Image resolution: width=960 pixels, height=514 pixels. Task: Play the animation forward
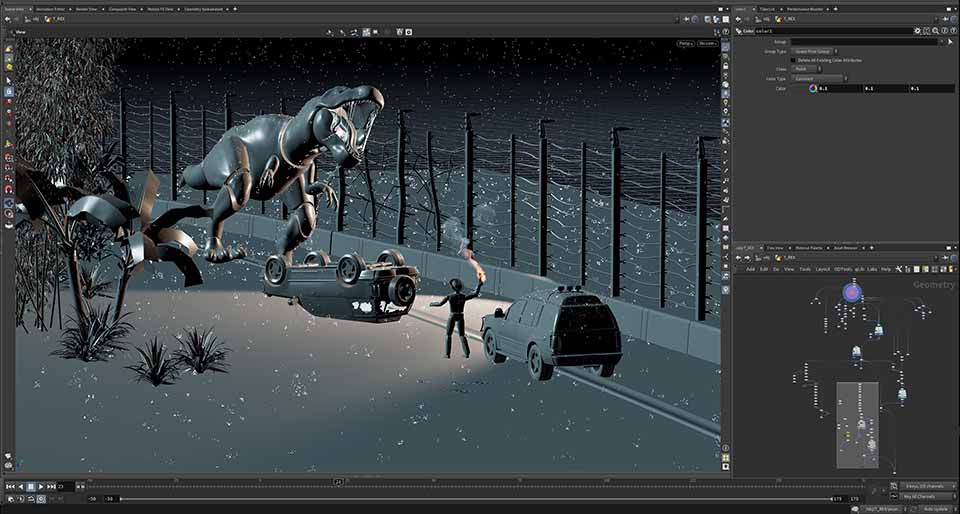tap(41, 486)
